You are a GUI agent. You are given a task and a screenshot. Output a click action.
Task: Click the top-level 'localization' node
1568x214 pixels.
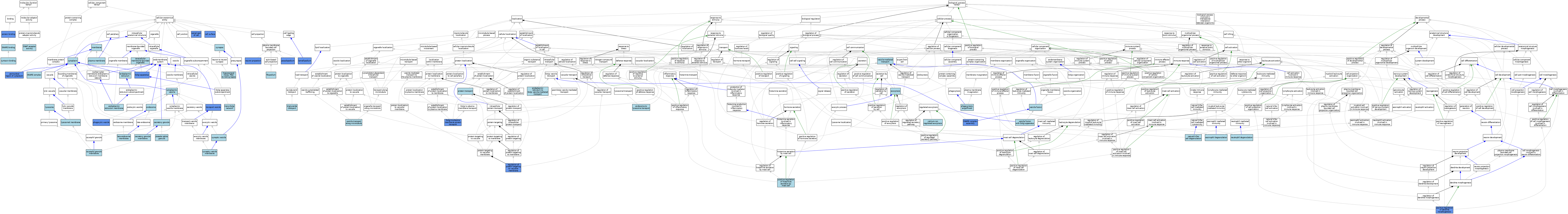click(517, 19)
